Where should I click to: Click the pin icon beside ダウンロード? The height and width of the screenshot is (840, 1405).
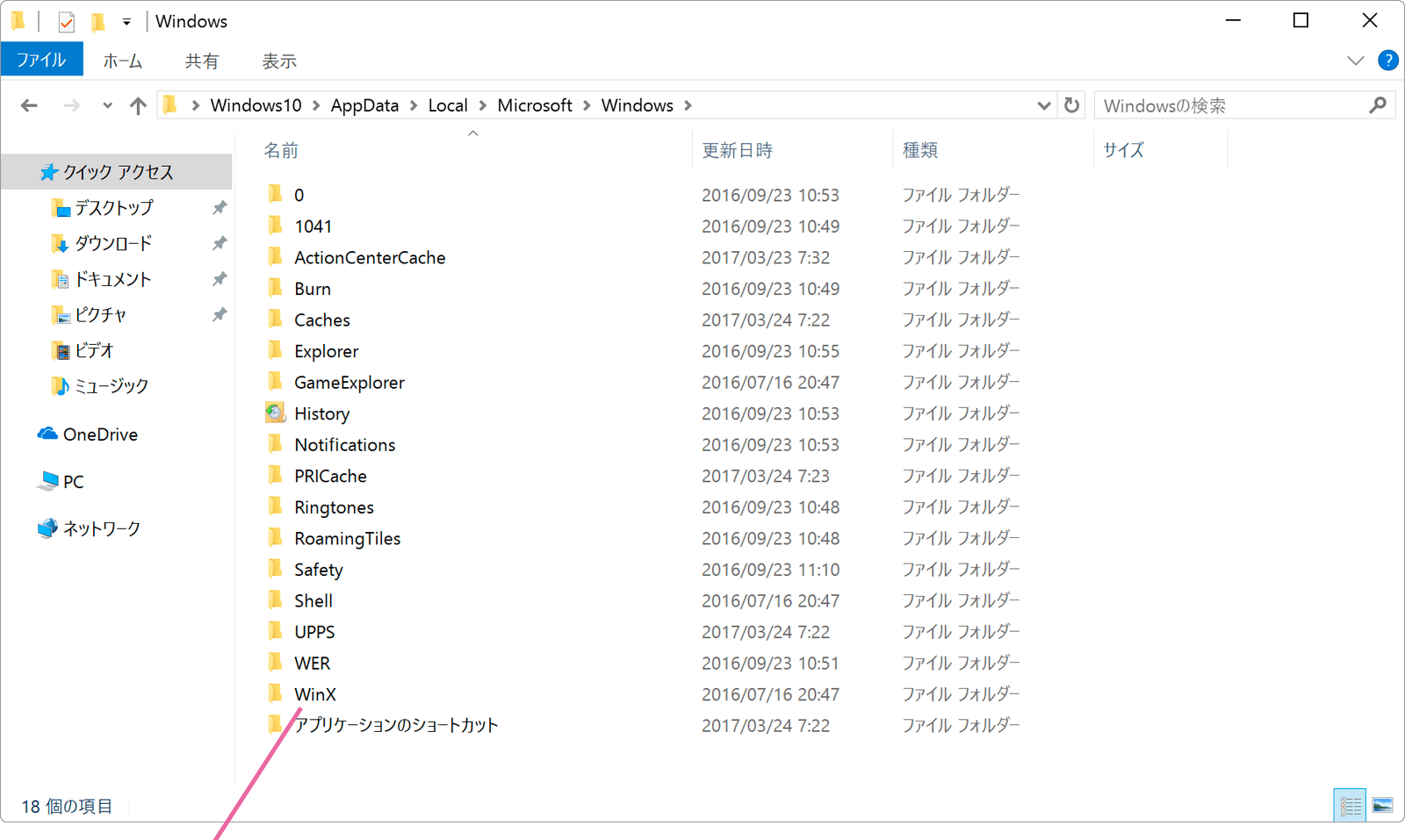coord(220,243)
